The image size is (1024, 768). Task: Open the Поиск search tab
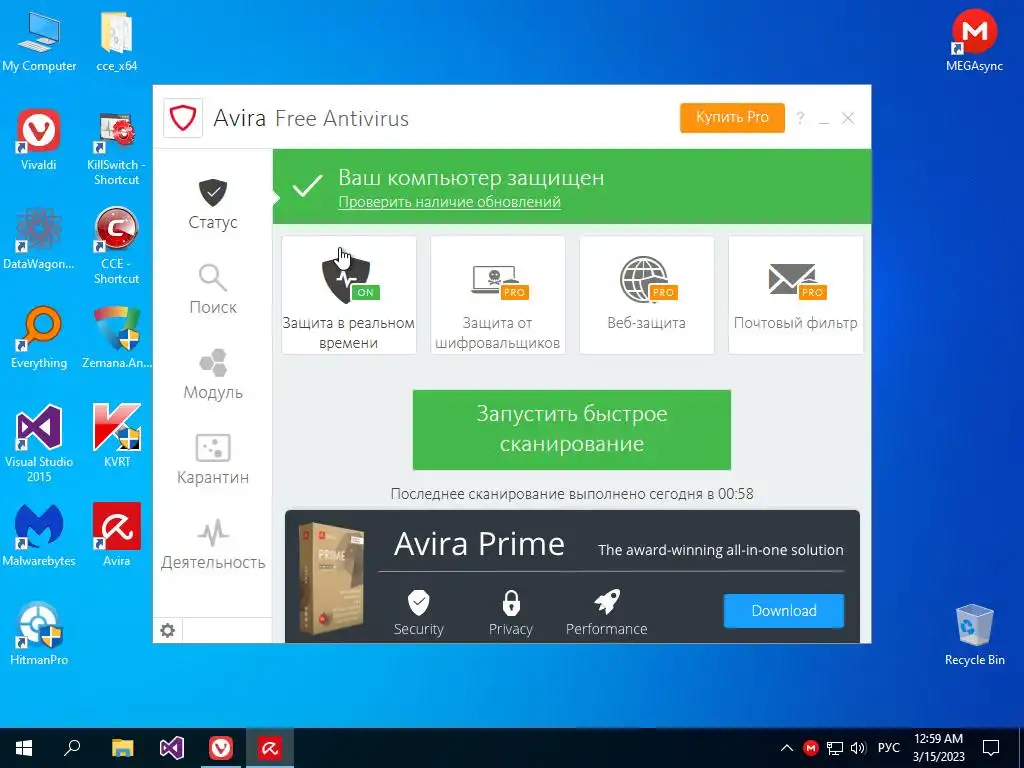(213, 289)
